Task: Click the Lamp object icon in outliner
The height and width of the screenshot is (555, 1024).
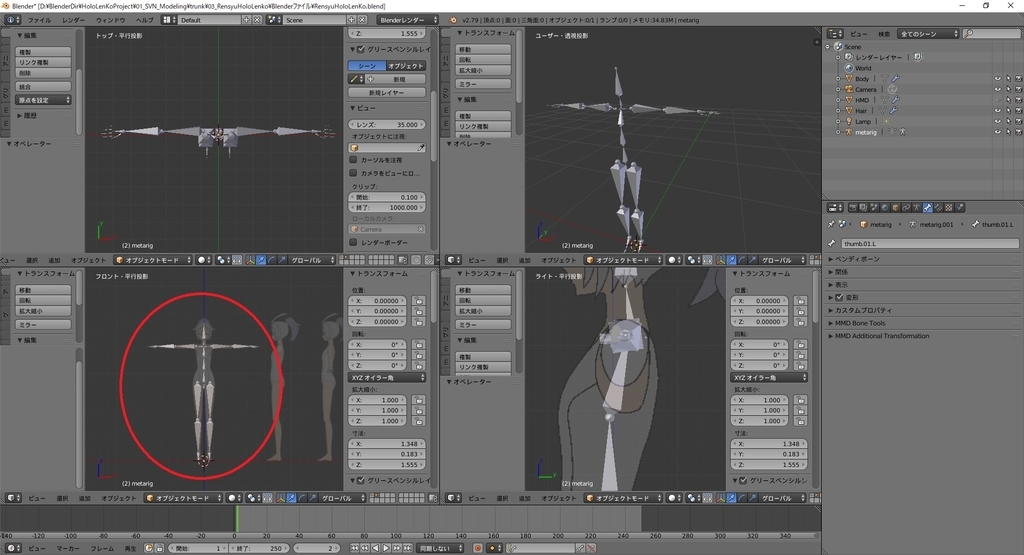Action: click(x=849, y=121)
